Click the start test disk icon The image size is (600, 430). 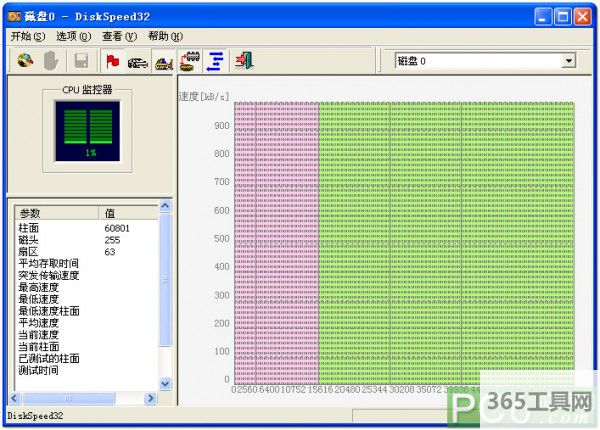click(24, 61)
